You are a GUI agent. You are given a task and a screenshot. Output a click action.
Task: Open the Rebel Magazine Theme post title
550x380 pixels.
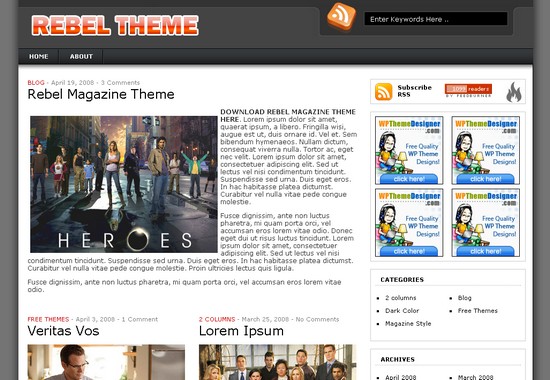(101, 94)
